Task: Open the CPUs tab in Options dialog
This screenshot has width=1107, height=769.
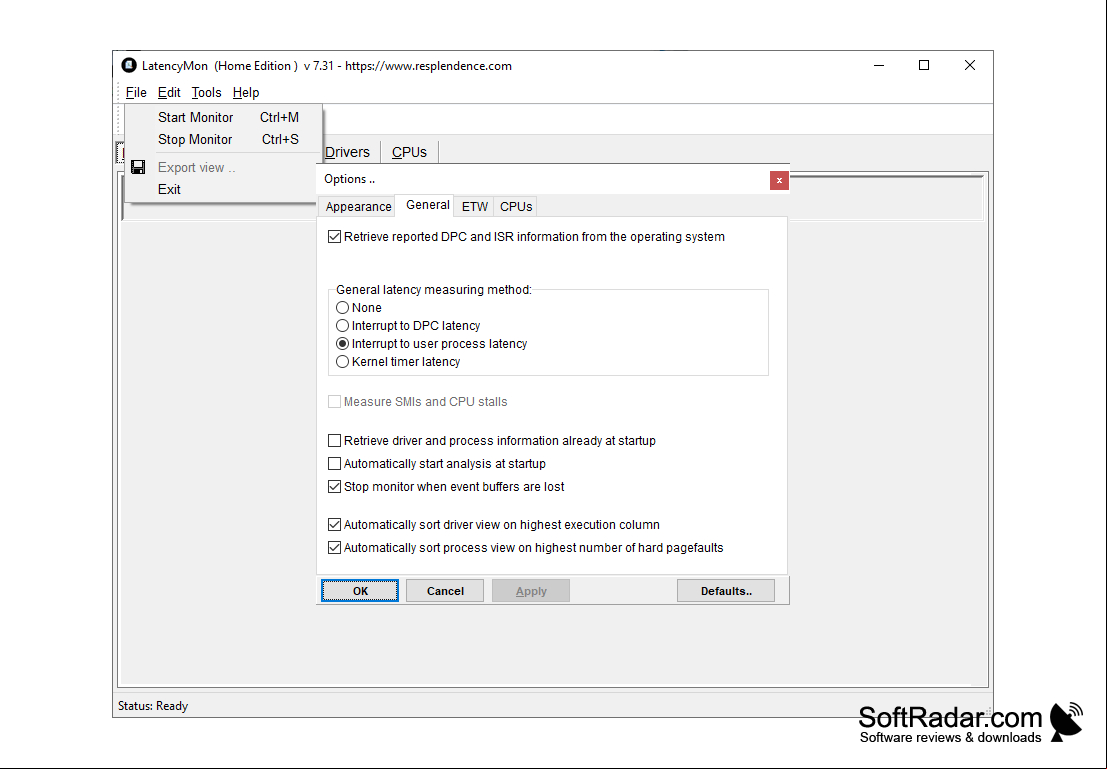Action: tap(516, 206)
